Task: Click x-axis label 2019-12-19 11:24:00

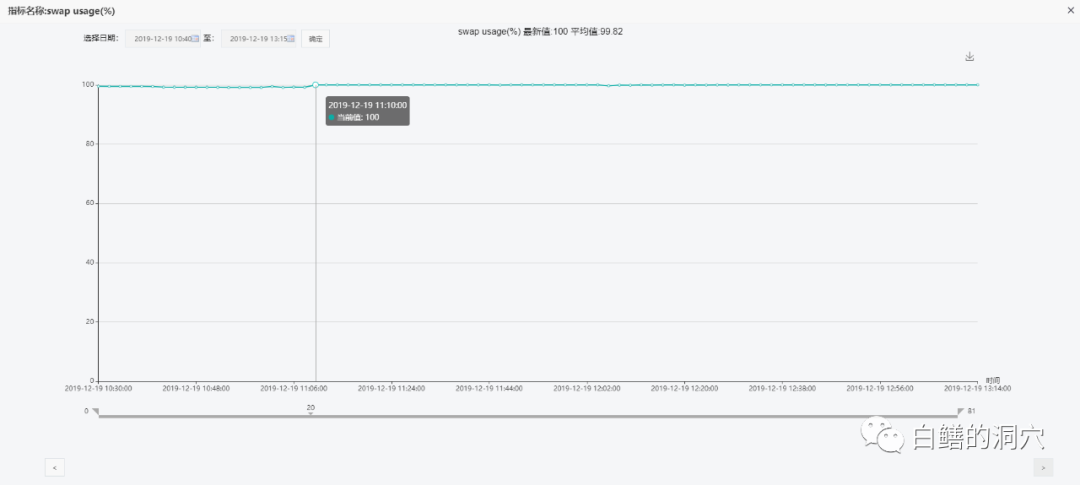Action: coord(391,389)
